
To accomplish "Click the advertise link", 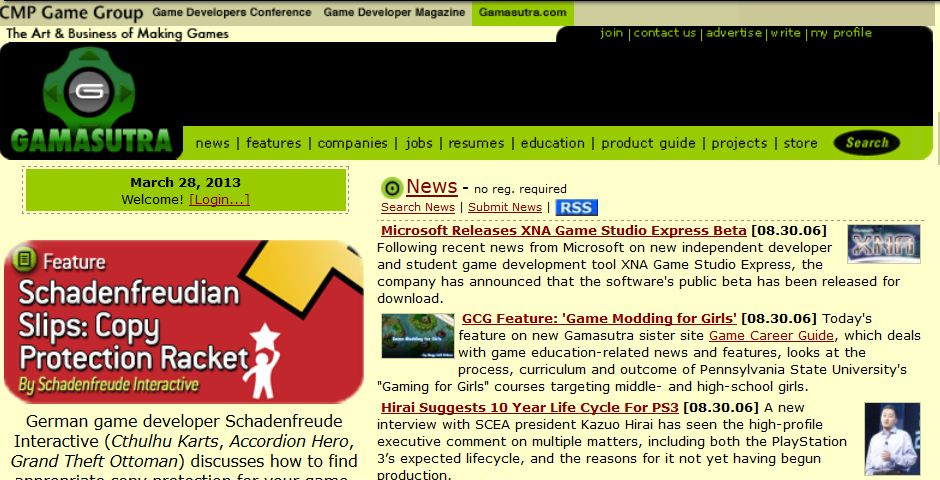I will point(734,33).
